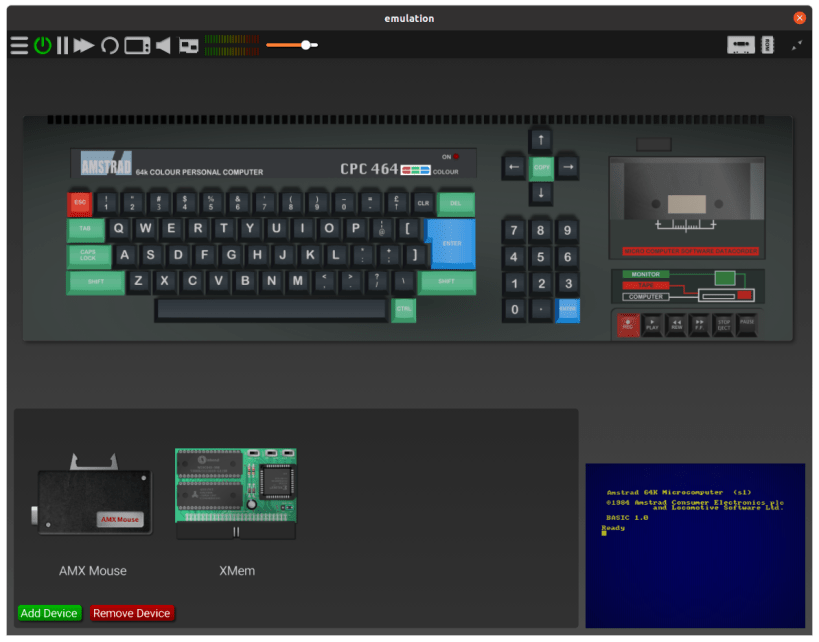819x642 pixels.
Task: Click the audio level meter
Action: point(231,45)
